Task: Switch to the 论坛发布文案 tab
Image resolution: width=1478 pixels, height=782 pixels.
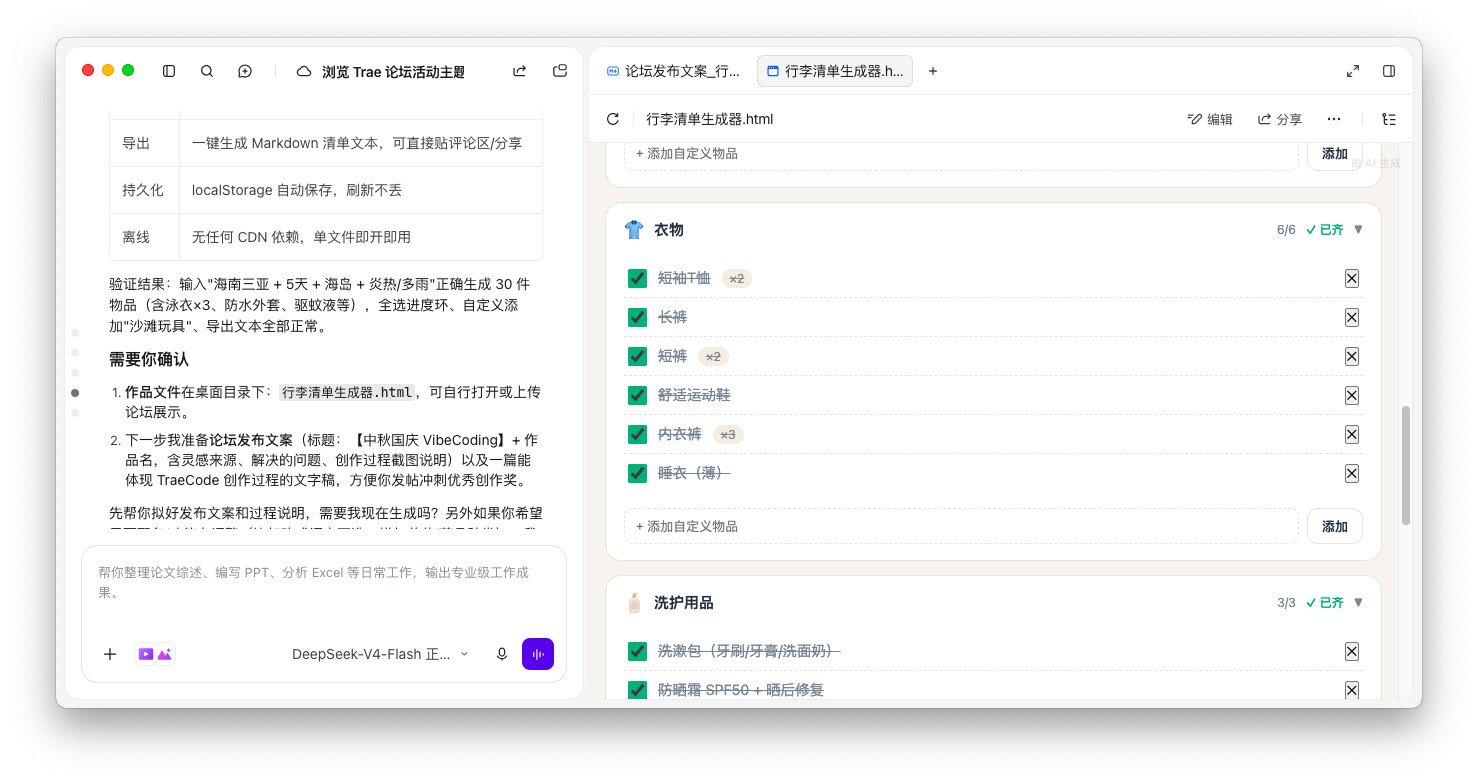Action: pyautogui.click(x=673, y=71)
